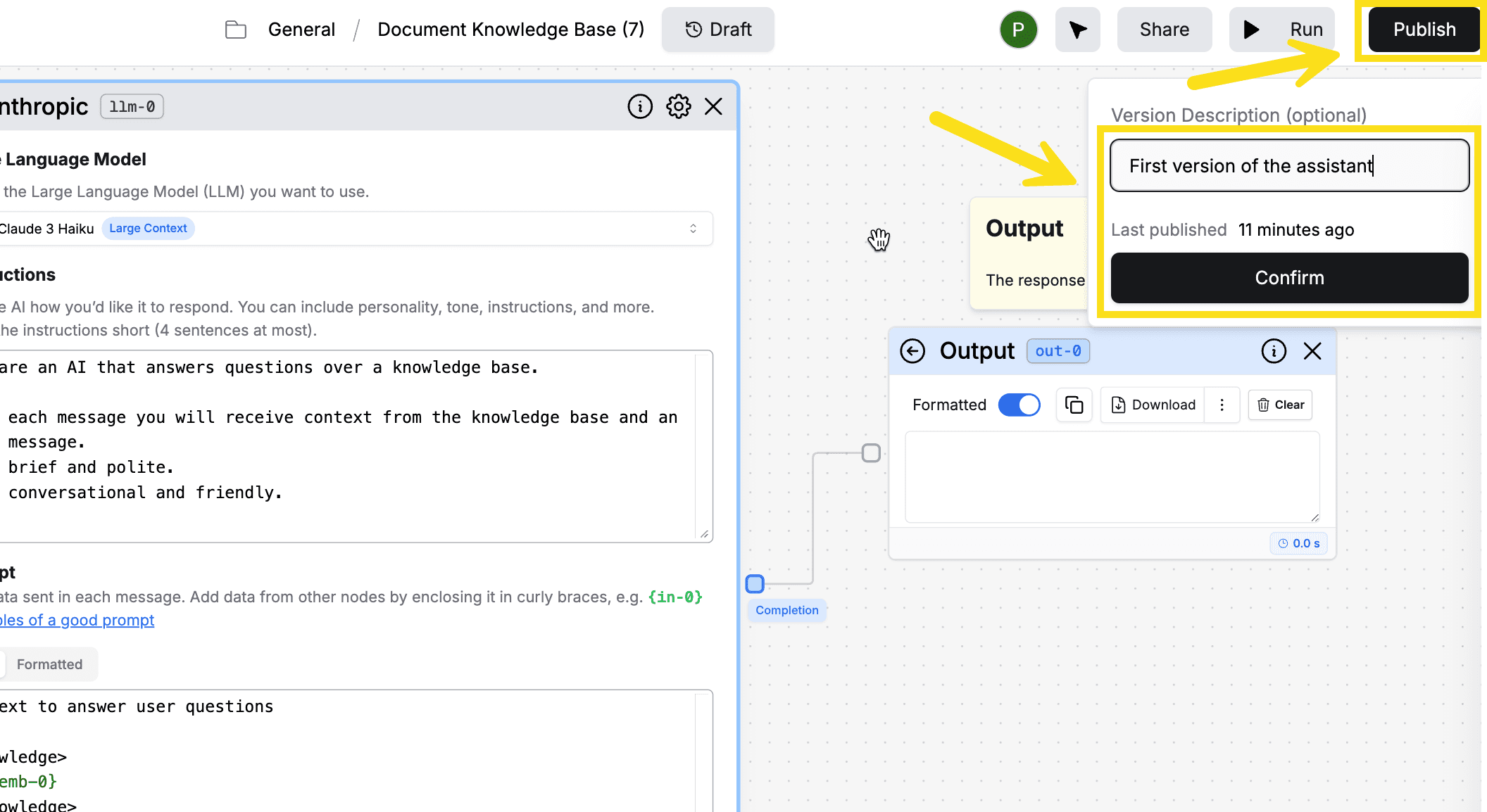Screen dimensions: 1487x812
Task: Close the Anthropic LLM node panel
Action: 714,106
